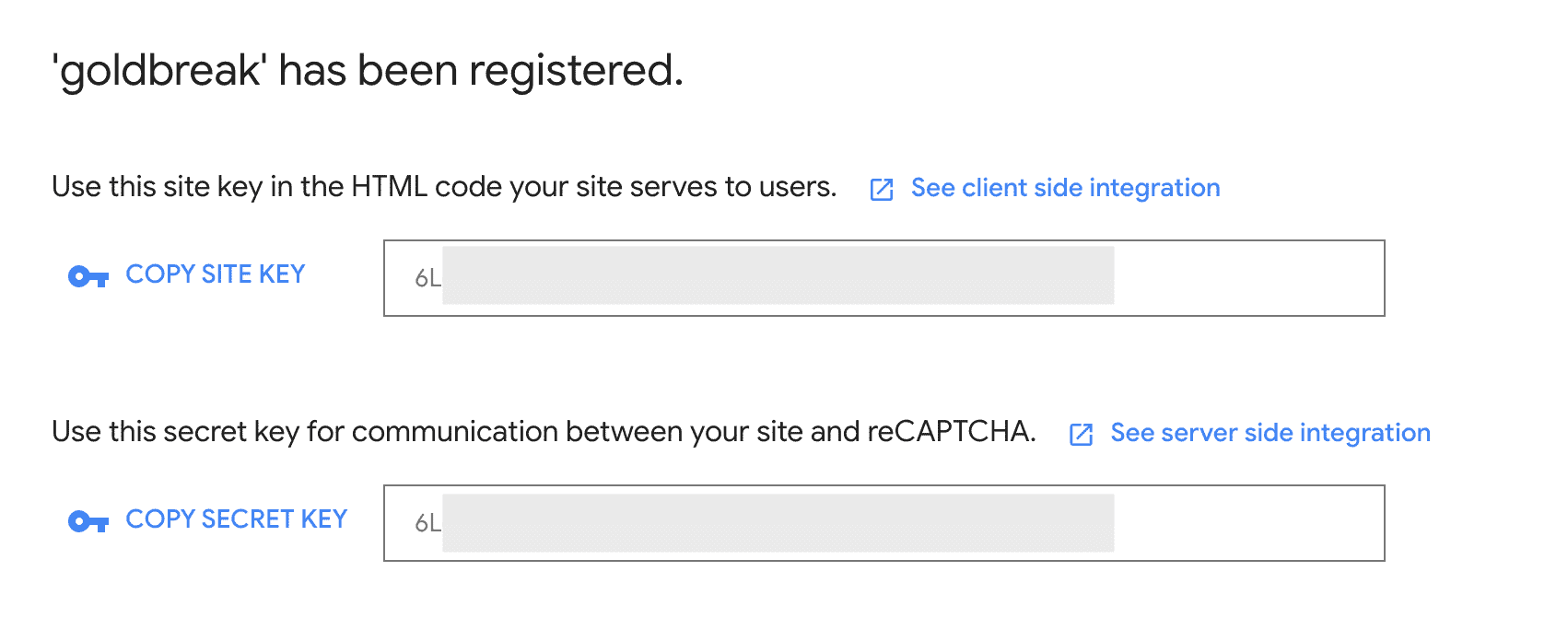Open the See server side integration link
Screen dimensions: 1568x641
1270,433
